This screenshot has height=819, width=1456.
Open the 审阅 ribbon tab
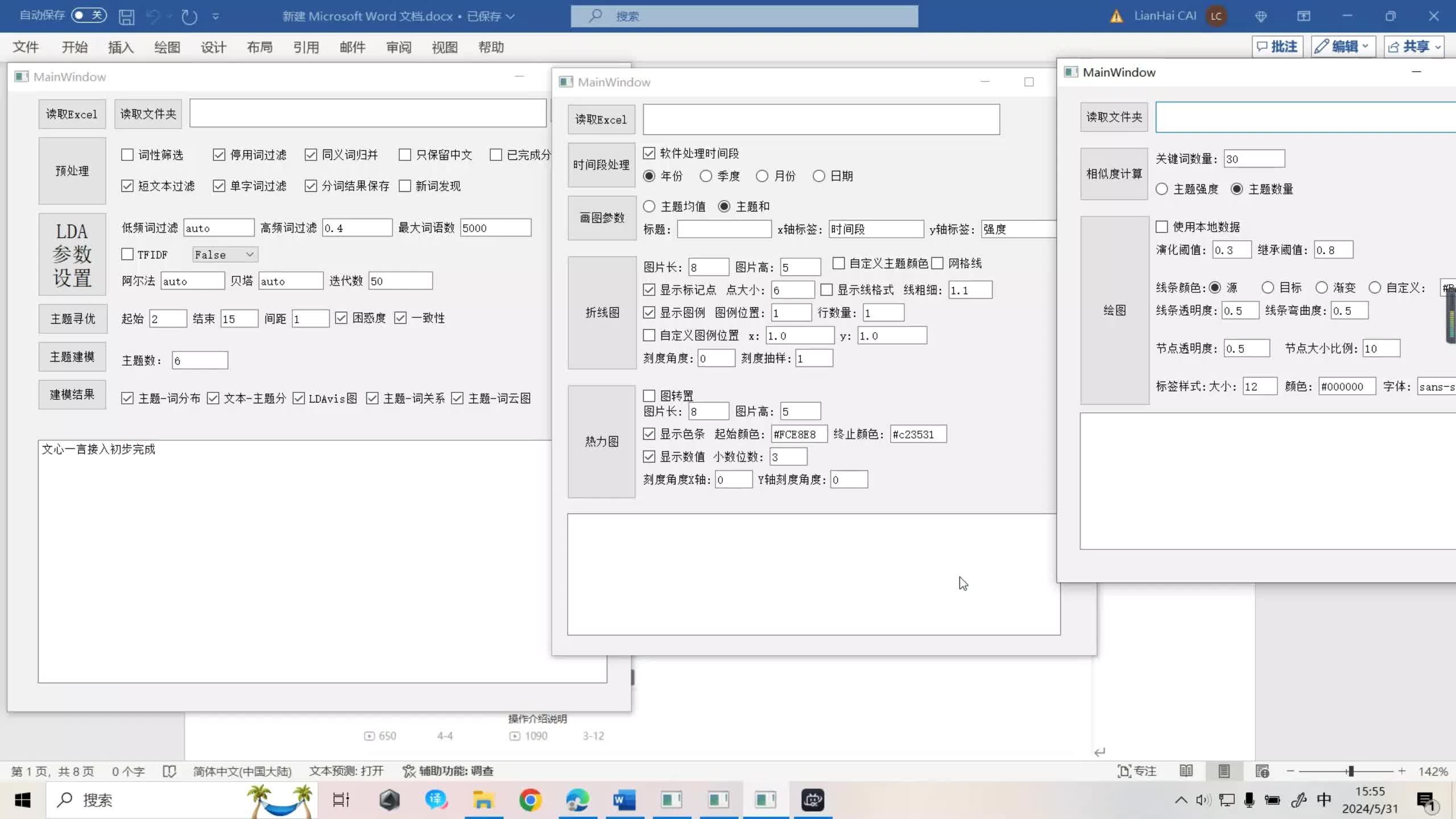tap(398, 47)
